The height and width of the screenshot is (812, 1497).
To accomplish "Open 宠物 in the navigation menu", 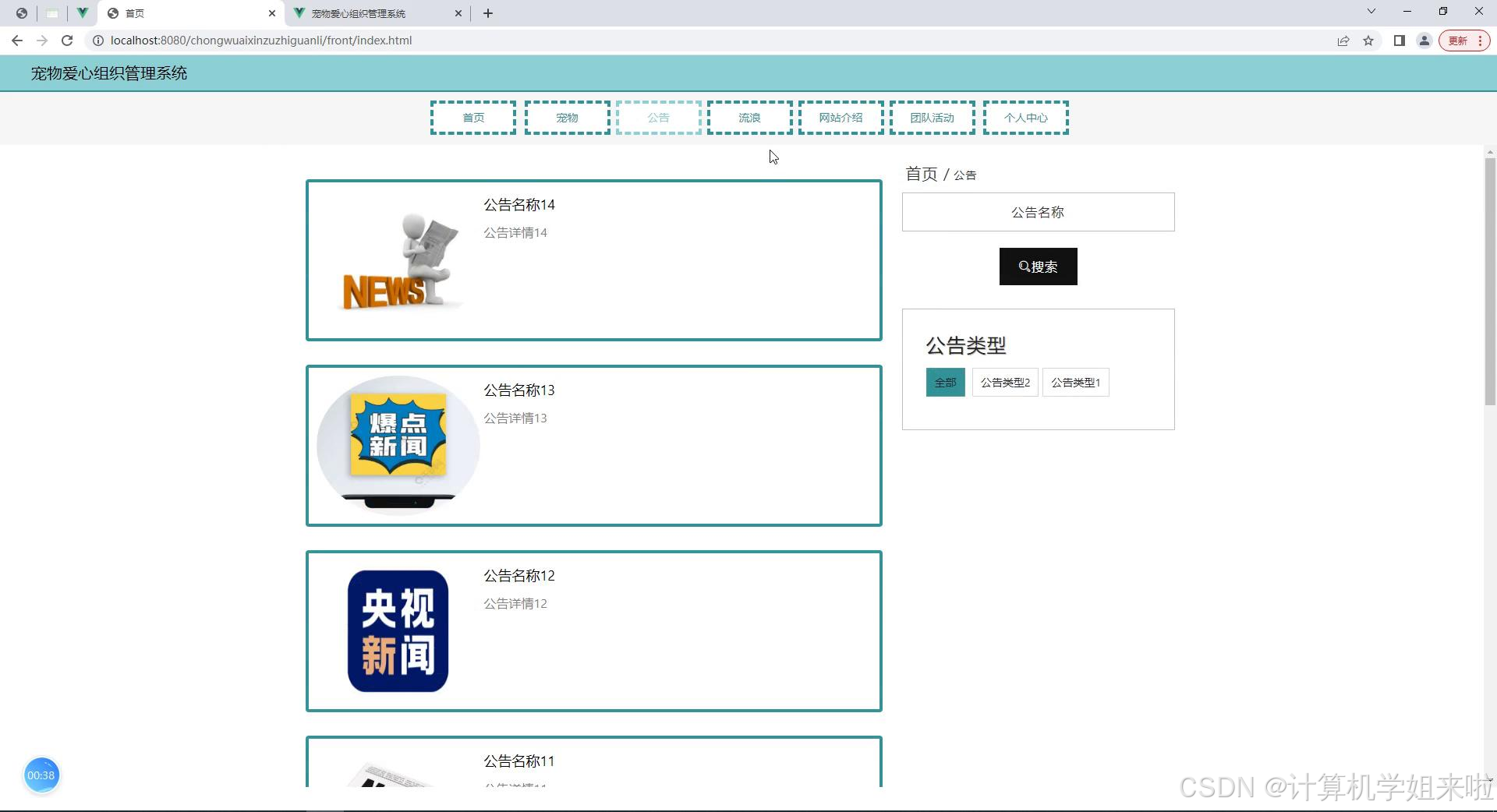I will [x=567, y=118].
